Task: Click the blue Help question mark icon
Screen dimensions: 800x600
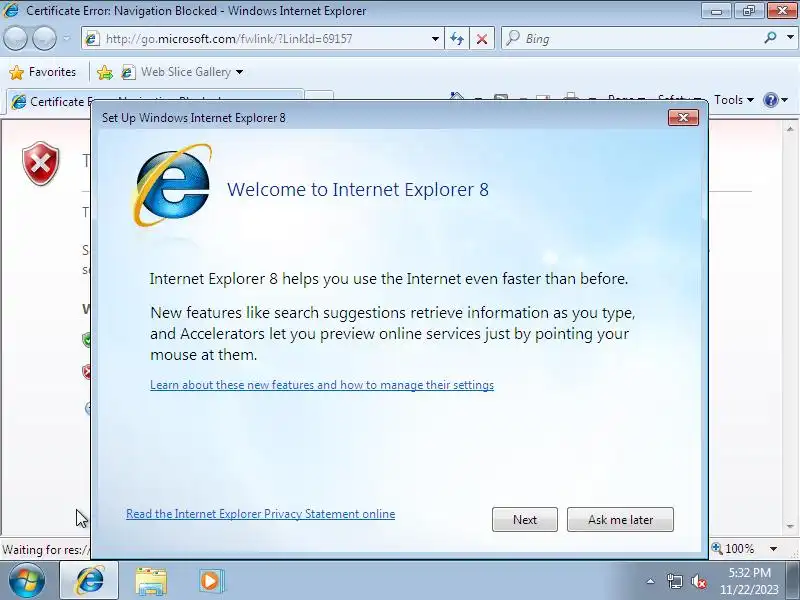Action: (x=770, y=100)
